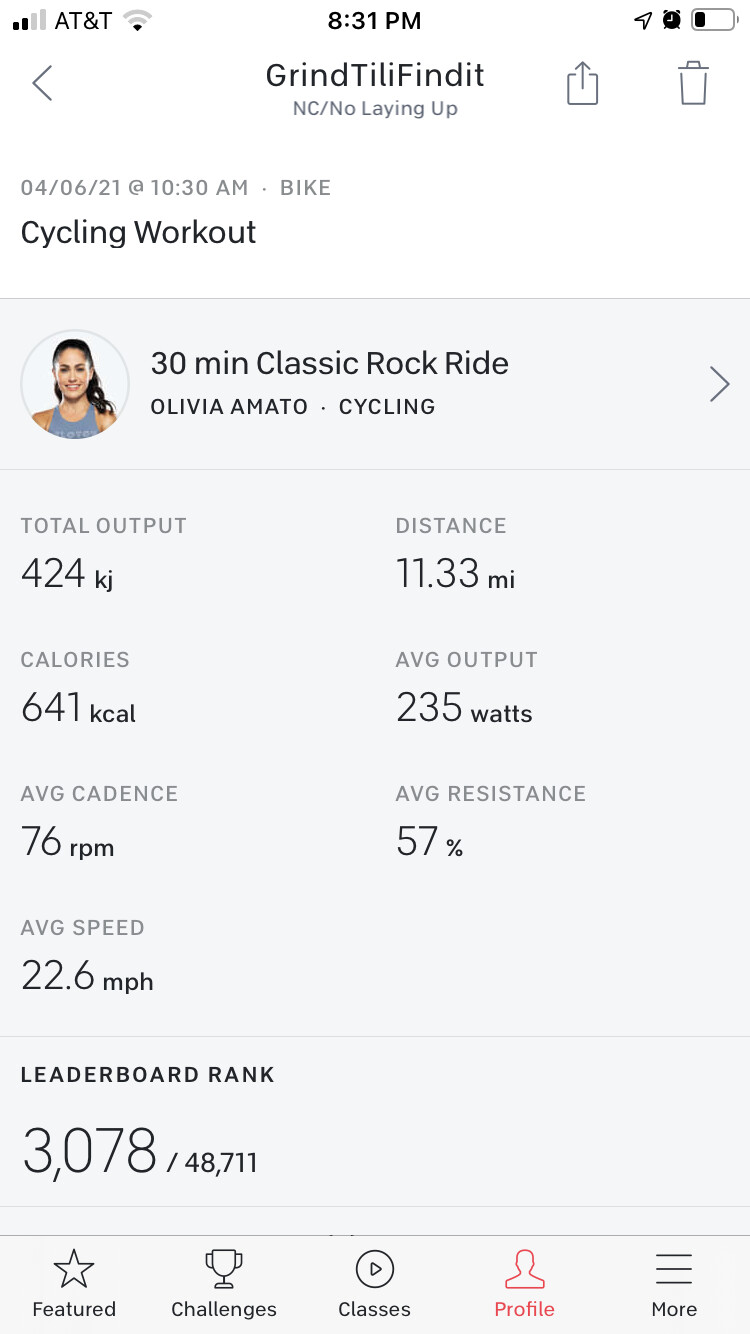Tap the back arrow icon
Viewport: 750px width, 1334px height.
click(42, 84)
